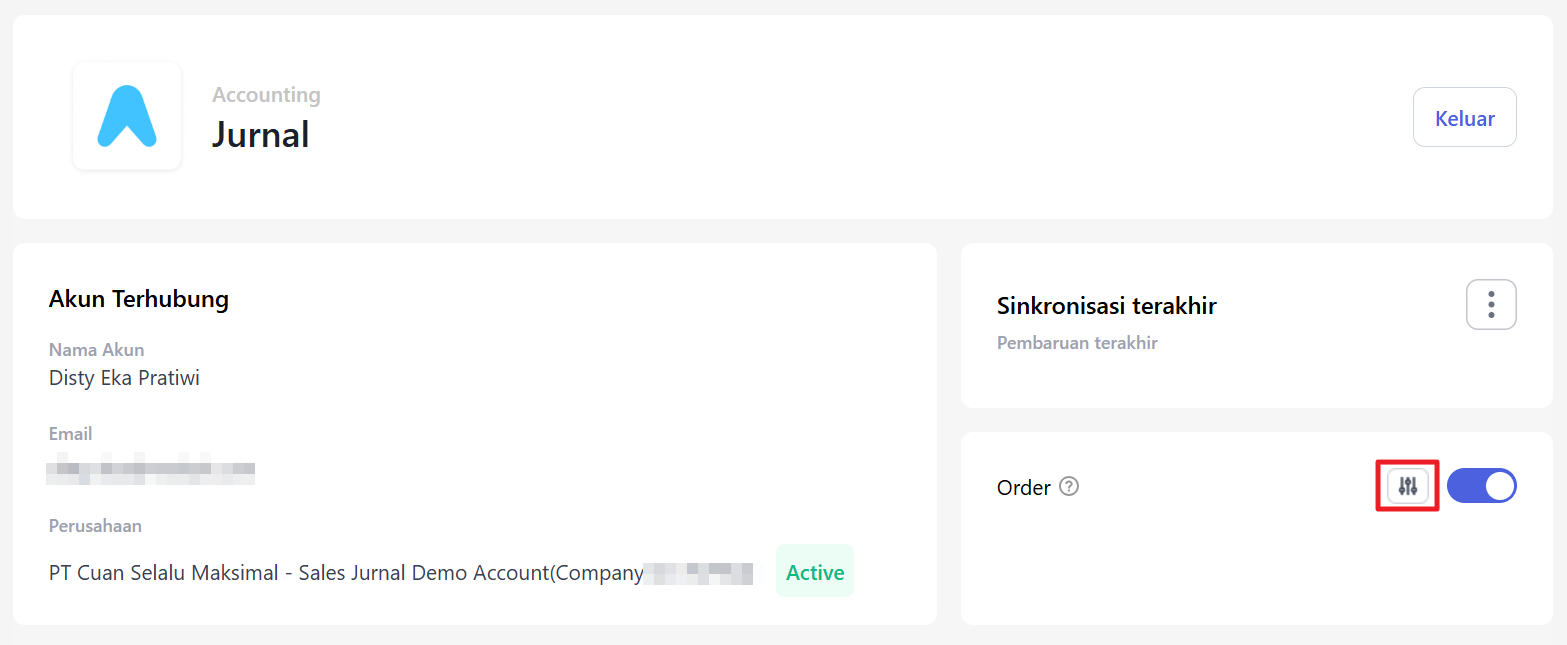Screen dimensions: 1567x645
Task: Click the green Active status badge
Action: click(x=814, y=572)
